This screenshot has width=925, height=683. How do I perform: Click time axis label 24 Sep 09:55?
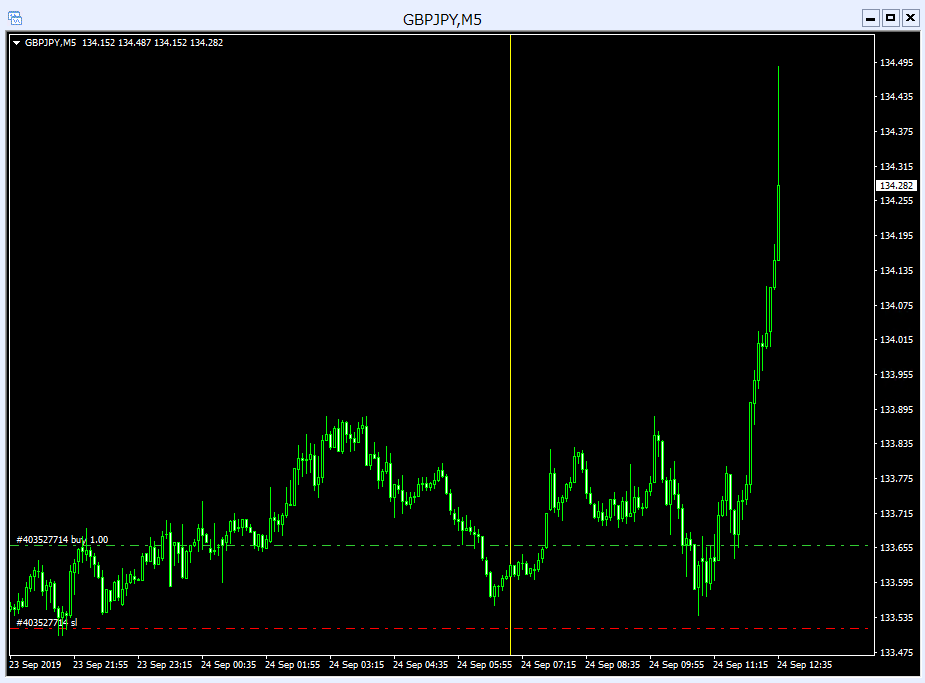point(677,665)
